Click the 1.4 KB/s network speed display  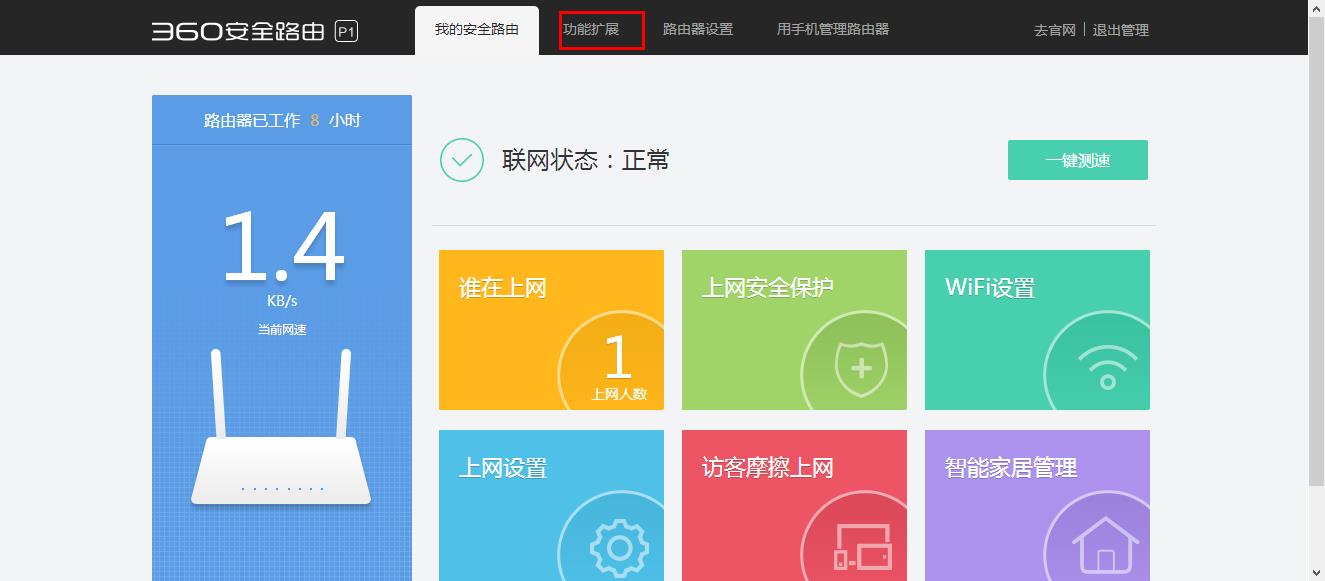coord(281,260)
